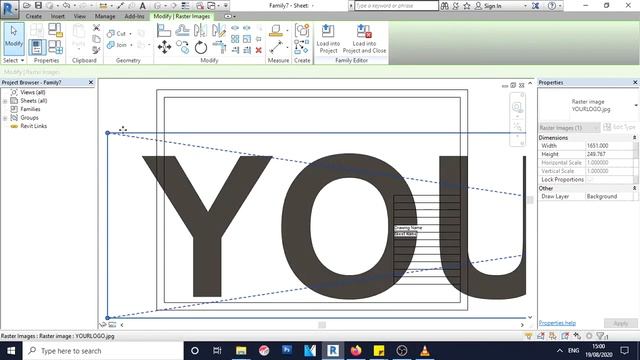Screen dimensions: 640x360
Task: Close the Project Browser panel
Action: tap(91, 82)
